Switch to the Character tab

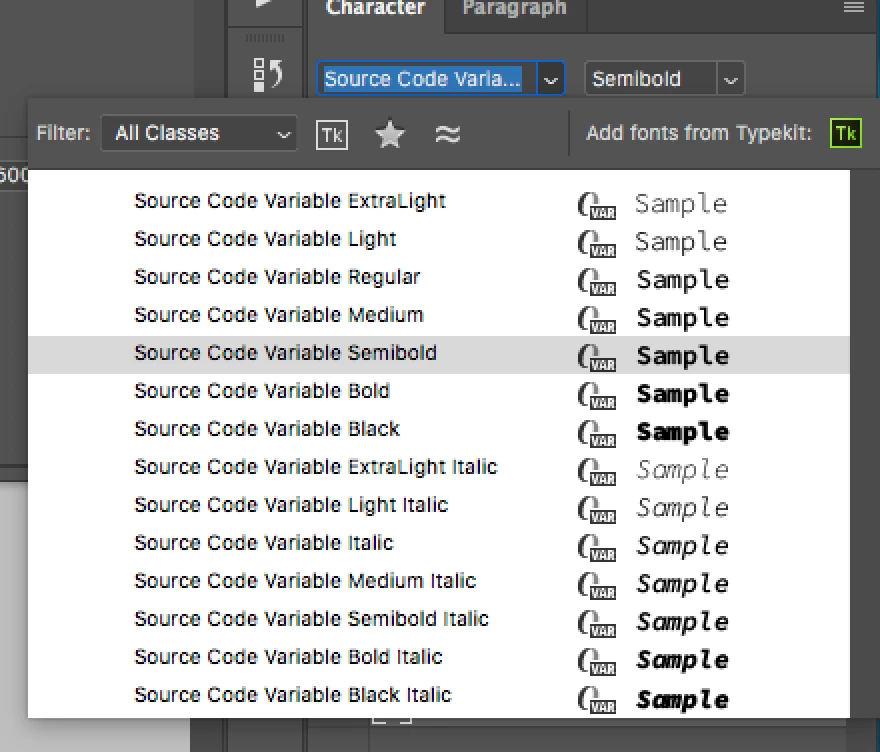(x=375, y=8)
